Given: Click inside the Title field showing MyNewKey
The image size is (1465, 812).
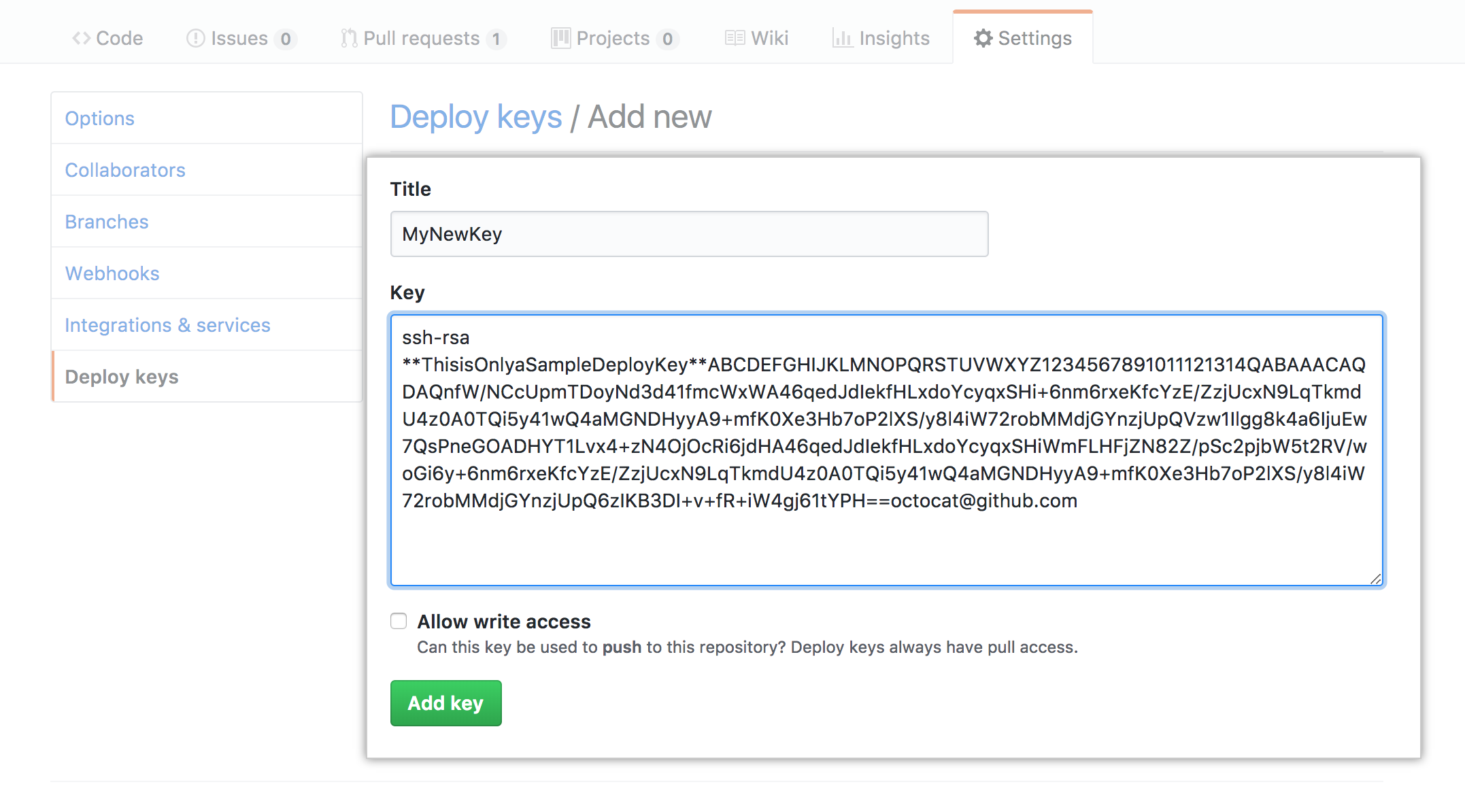Looking at the screenshot, I should click(688, 234).
